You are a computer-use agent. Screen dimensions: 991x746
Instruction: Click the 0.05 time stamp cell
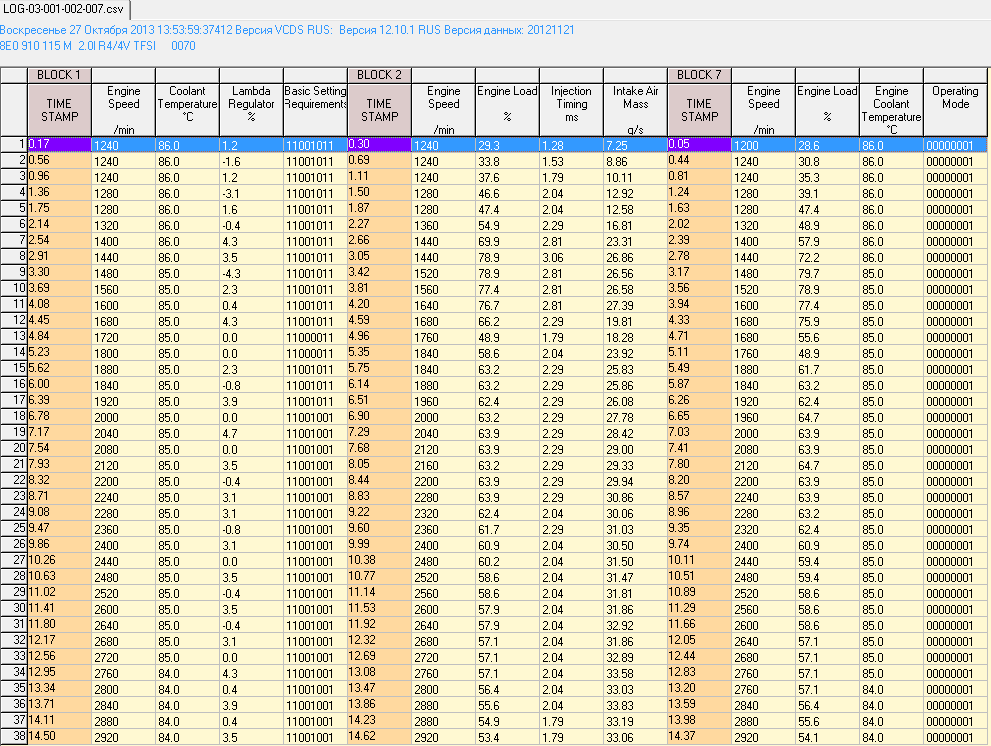[x=699, y=145]
